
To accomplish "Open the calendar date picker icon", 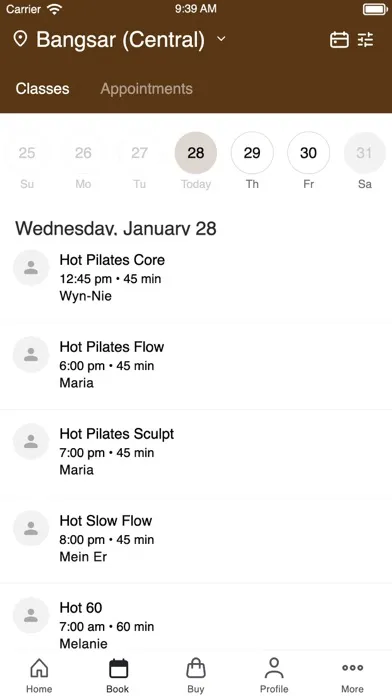I will 339,40.
